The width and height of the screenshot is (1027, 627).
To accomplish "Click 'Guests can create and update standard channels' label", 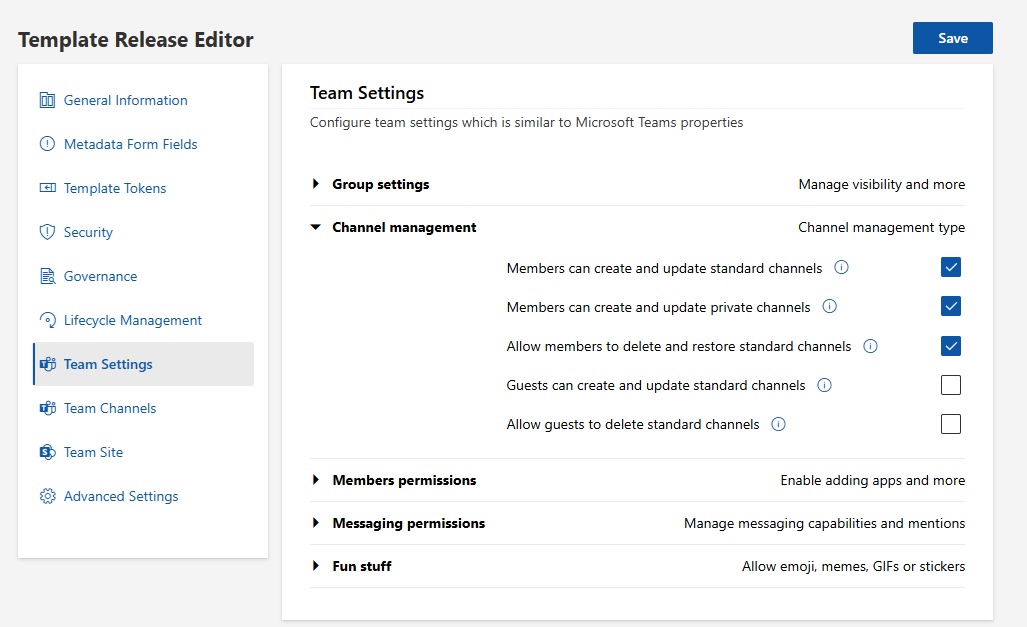I will 656,385.
